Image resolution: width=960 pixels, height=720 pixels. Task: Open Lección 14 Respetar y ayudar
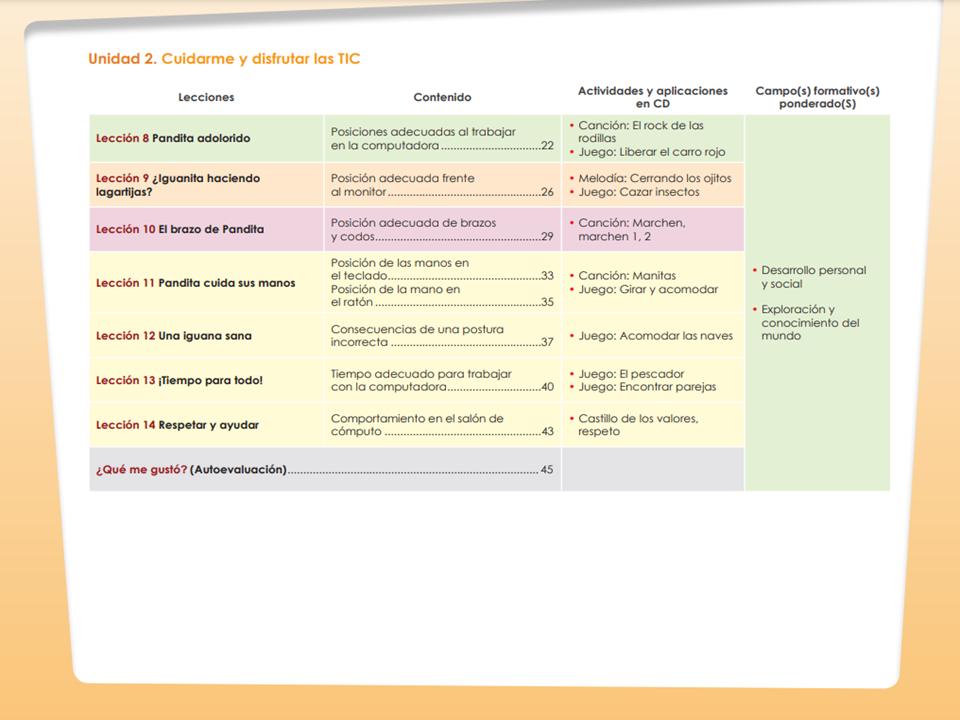click(x=178, y=425)
